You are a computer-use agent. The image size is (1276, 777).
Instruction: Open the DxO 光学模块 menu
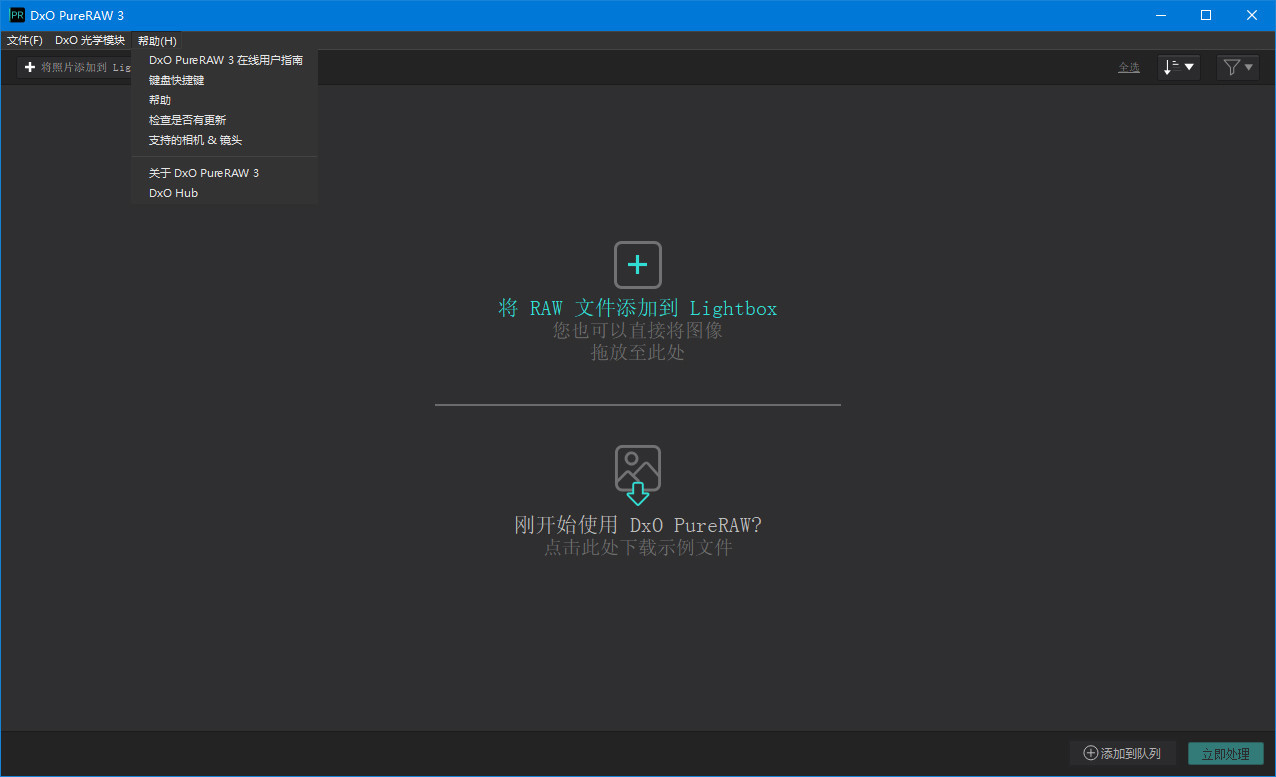tap(90, 41)
